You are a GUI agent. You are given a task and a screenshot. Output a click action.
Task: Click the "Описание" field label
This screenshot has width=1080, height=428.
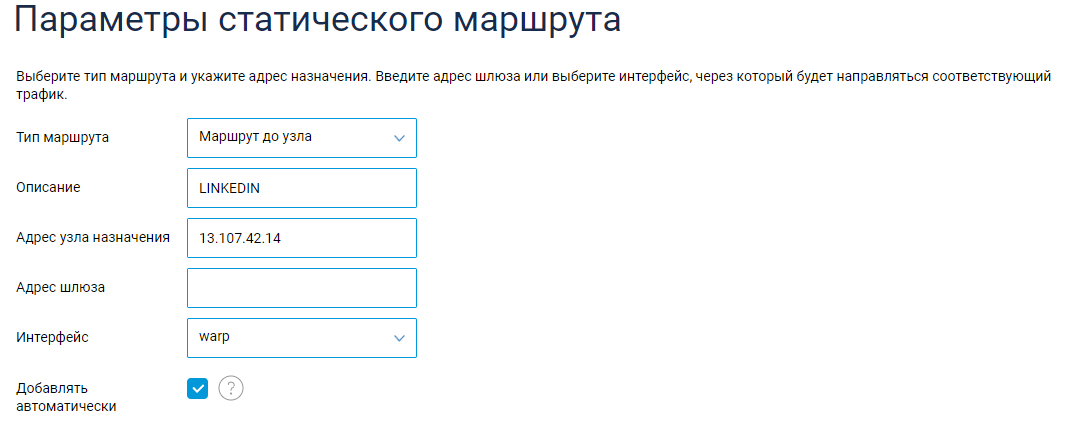click(x=48, y=188)
